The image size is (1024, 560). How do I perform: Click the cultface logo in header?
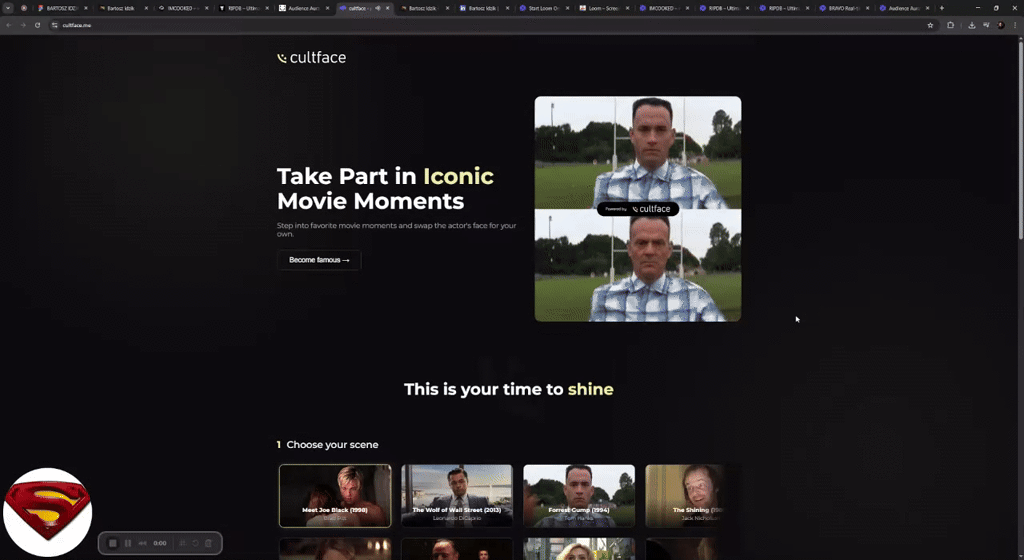tap(311, 58)
